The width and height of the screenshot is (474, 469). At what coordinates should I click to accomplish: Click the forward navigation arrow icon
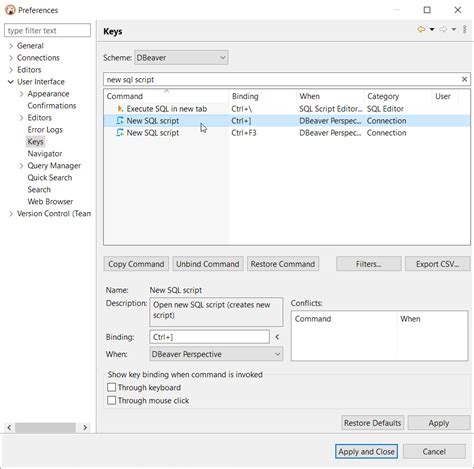click(443, 29)
